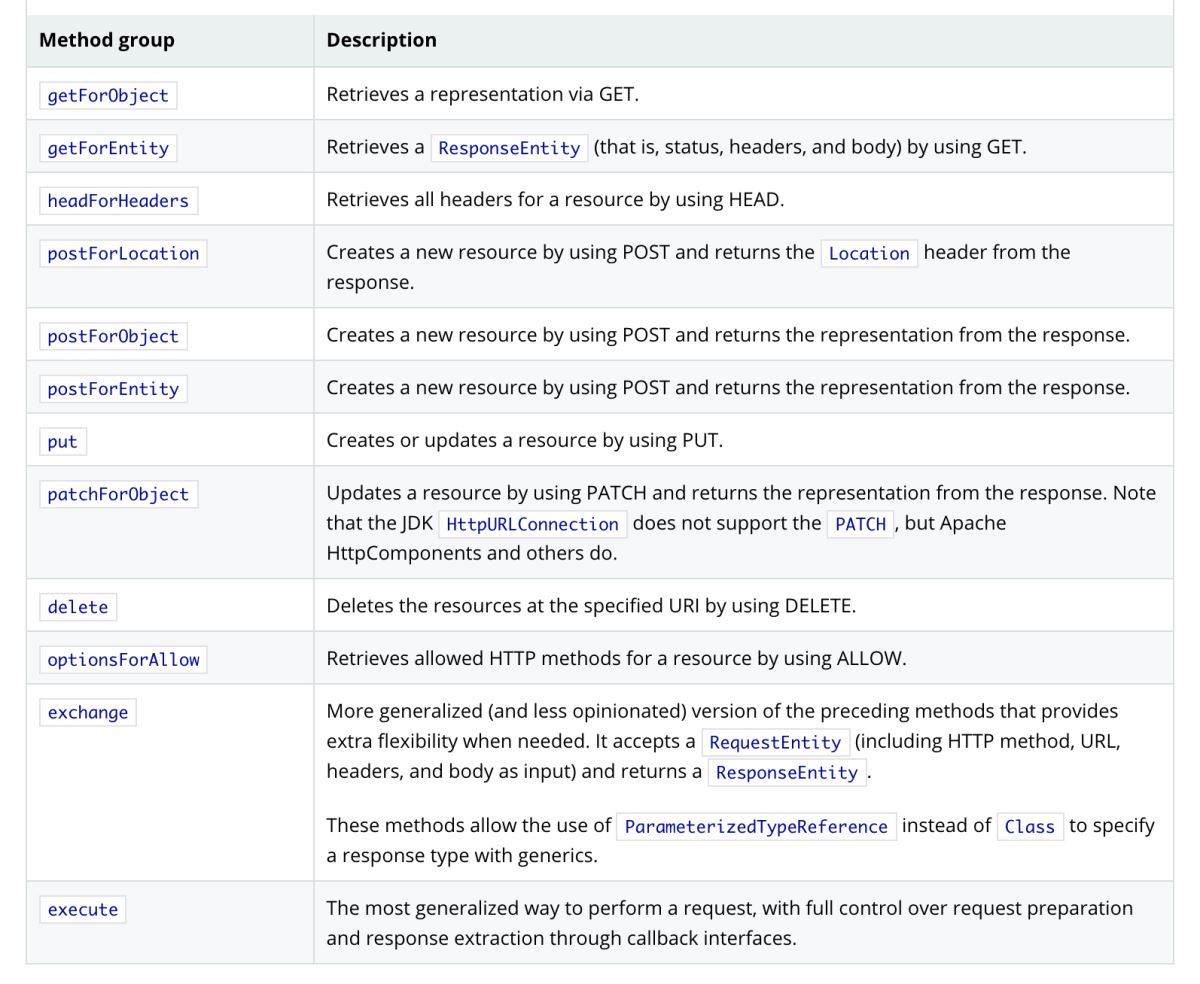1200x984 pixels.
Task: Select the headForHeaders method name
Action: [x=118, y=201]
